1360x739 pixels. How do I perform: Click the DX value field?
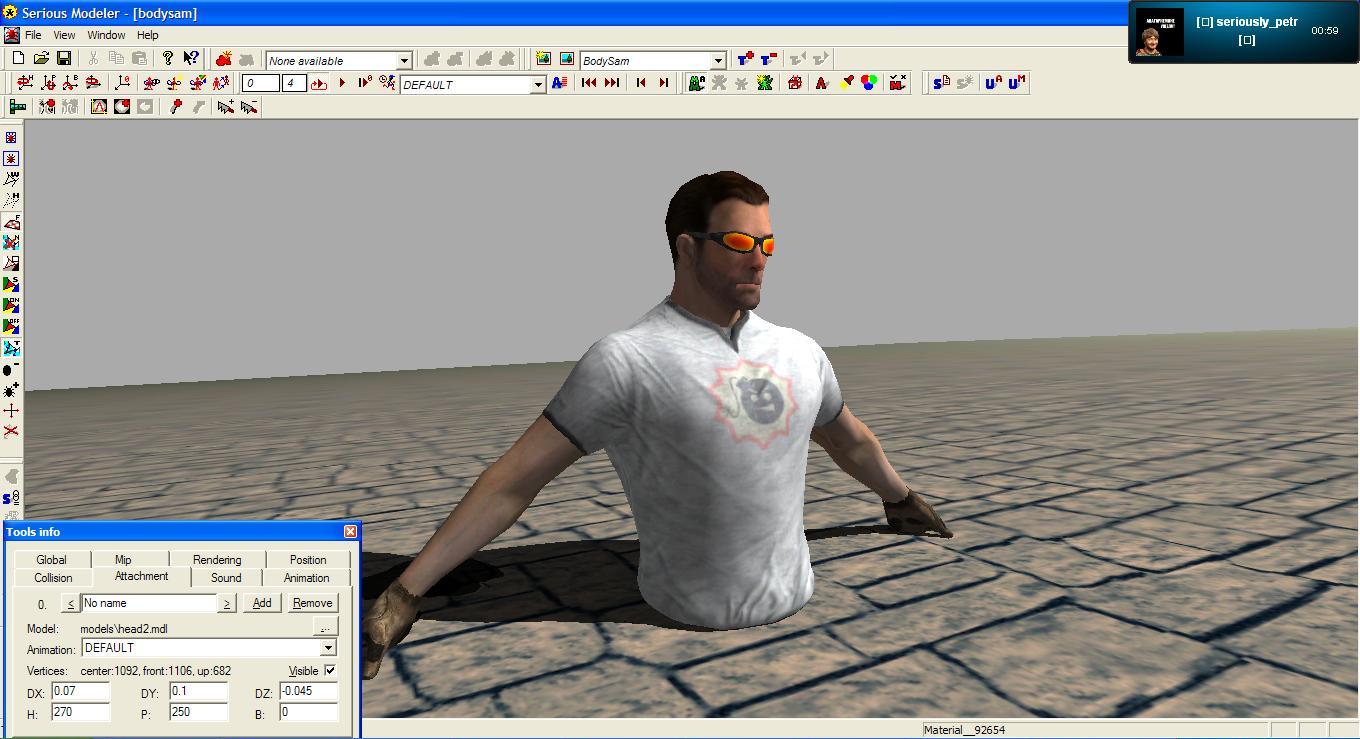[x=80, y=691]
